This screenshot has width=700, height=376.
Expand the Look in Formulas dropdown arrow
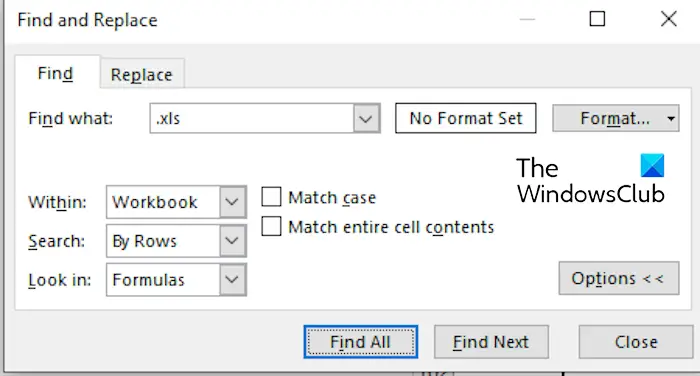pyautogui.click(x=232, y=280)
